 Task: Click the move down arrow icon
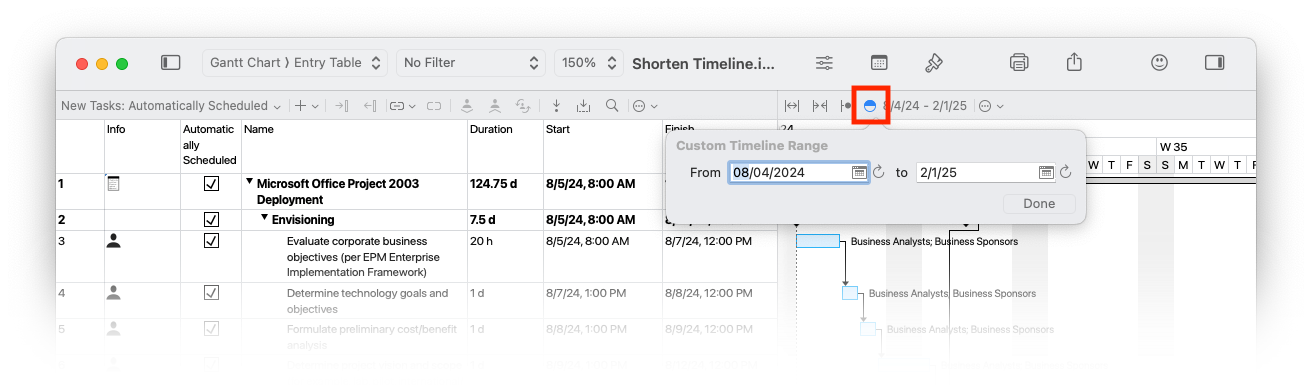point(556,105)
